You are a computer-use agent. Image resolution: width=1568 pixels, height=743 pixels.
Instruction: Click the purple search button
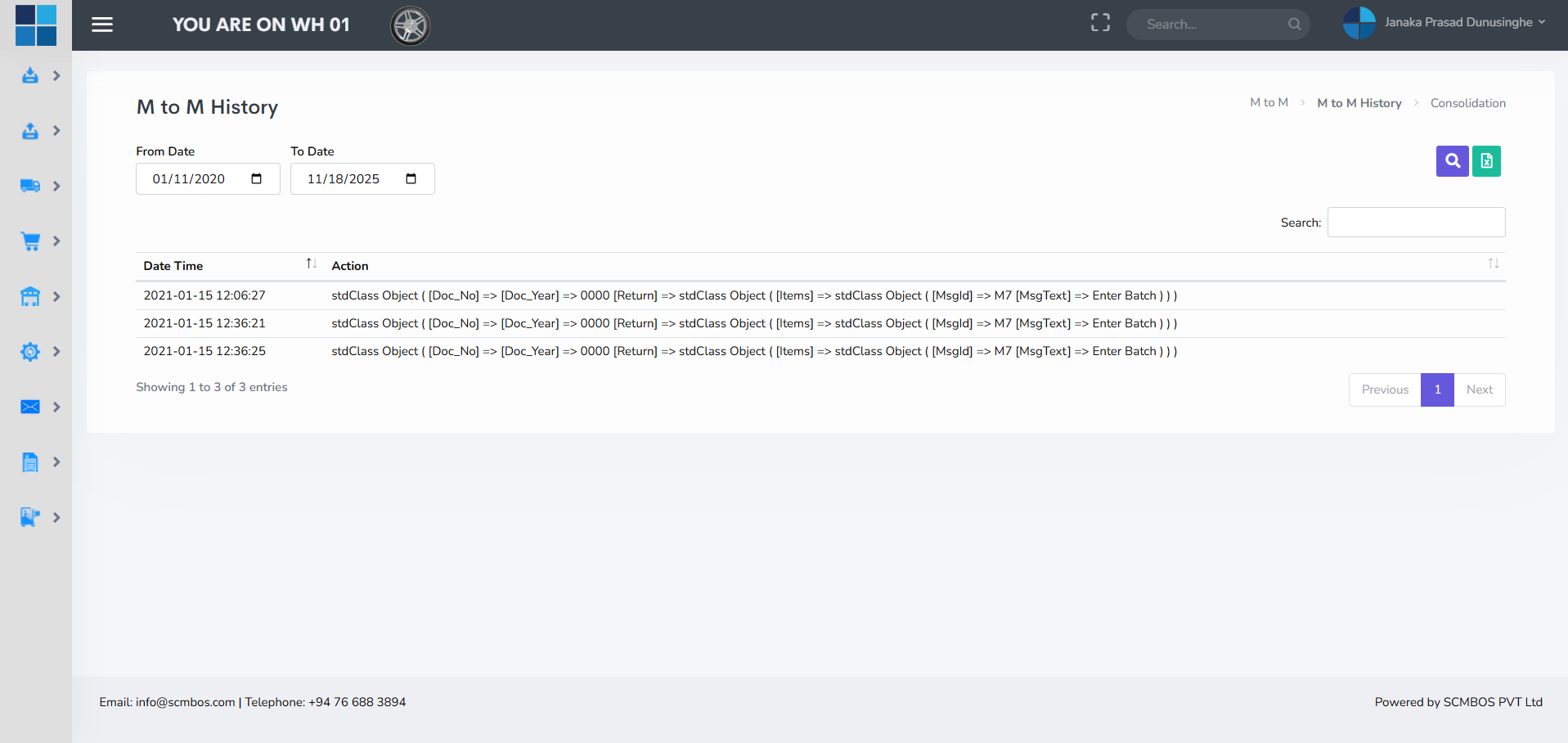point(1452,161)
